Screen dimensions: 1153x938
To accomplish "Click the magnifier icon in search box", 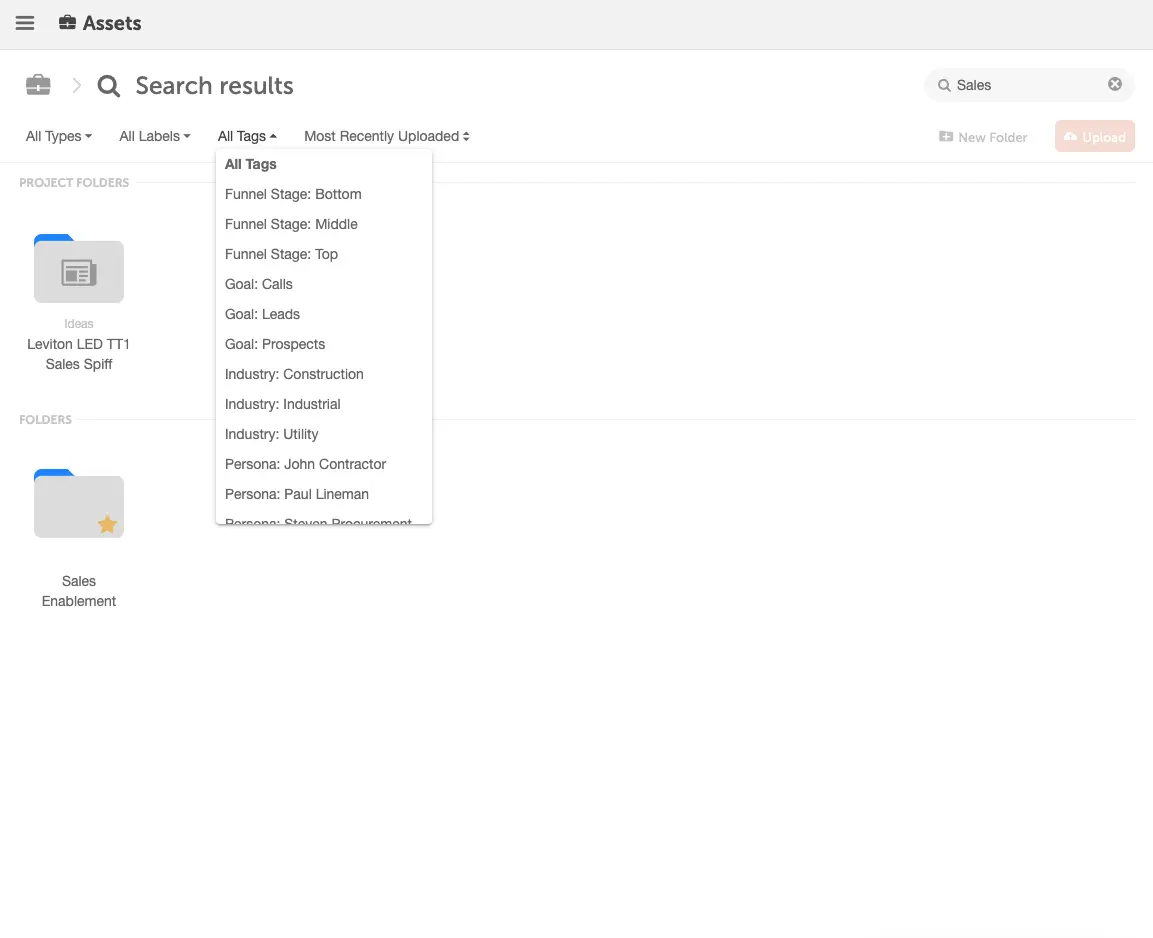I will coord(944,85).
